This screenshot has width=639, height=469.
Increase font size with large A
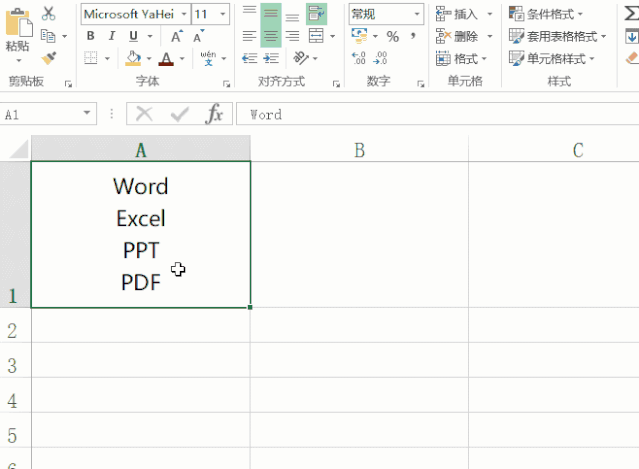pos(176,36)
